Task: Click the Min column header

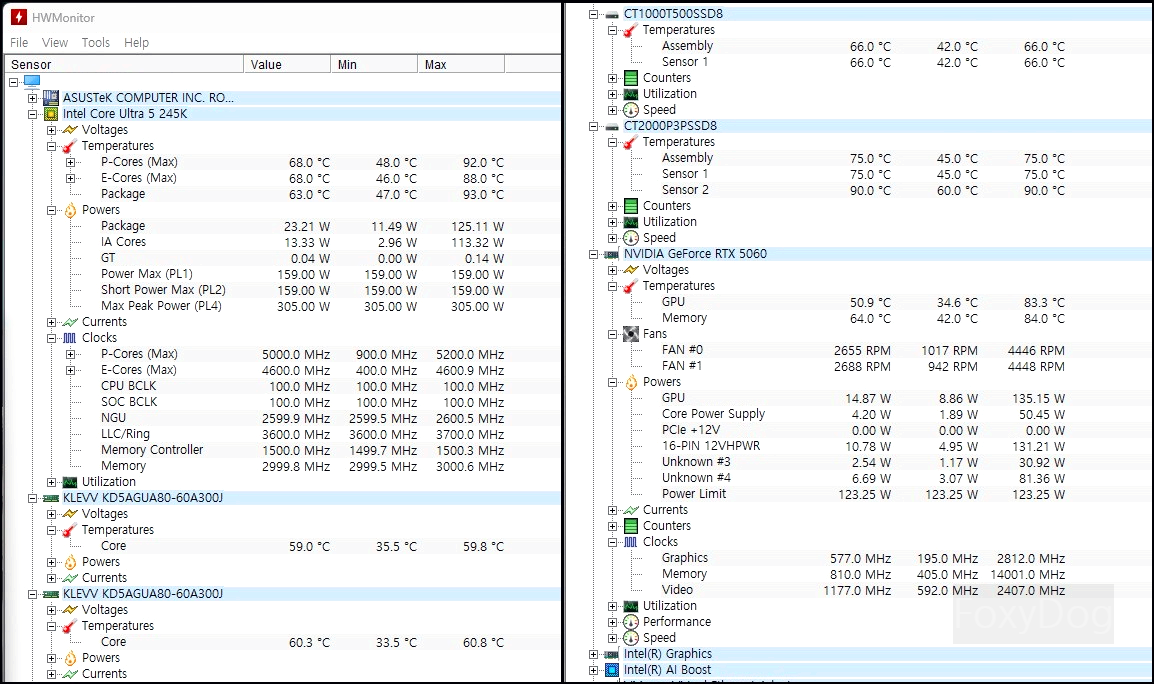Action: [374, 65]
